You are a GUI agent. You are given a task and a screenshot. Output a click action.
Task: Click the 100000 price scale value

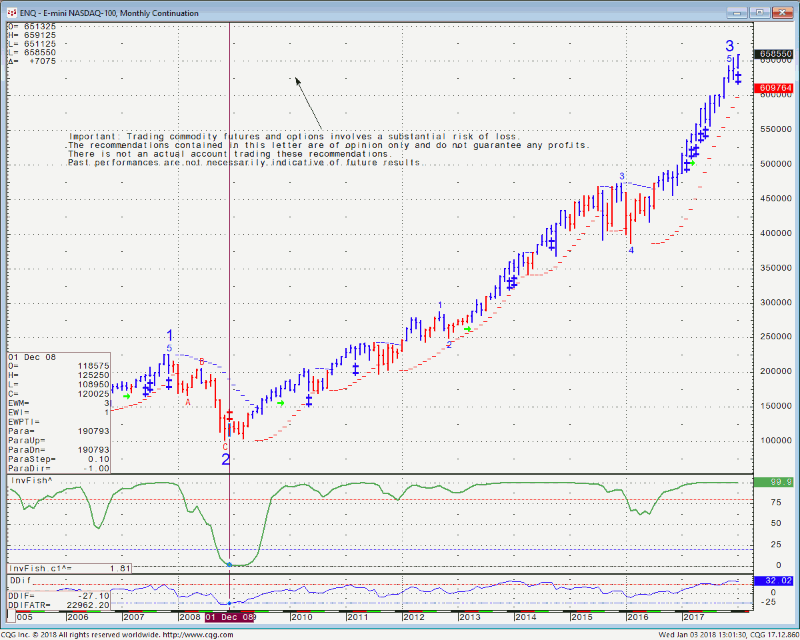tap(776, 440)
